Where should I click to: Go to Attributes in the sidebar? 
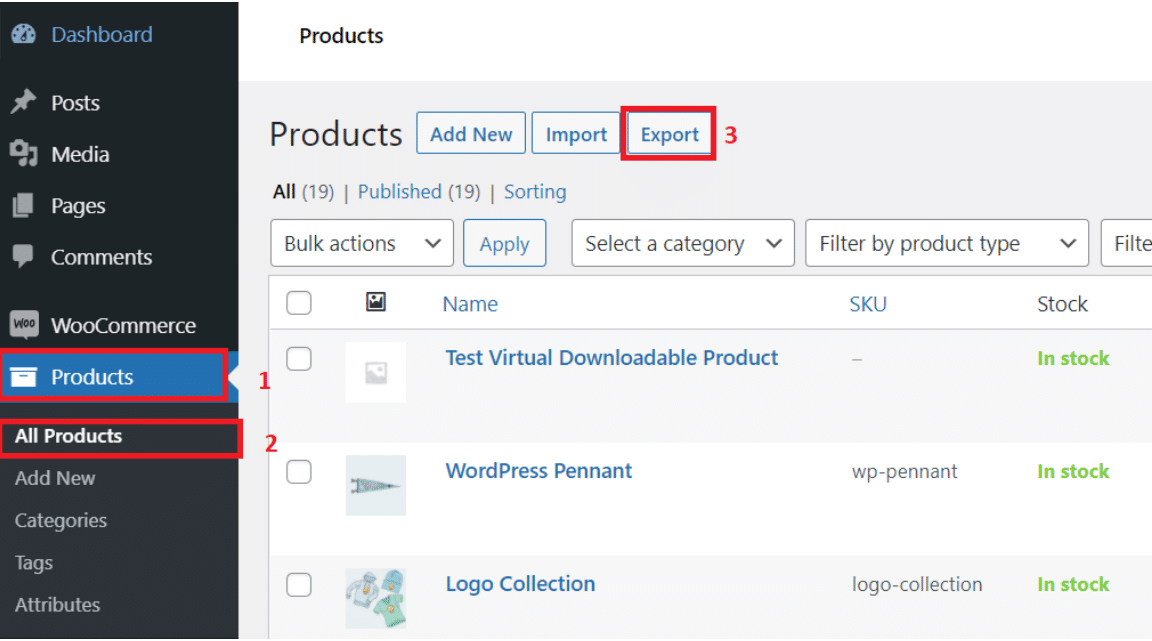click(58, 605)
